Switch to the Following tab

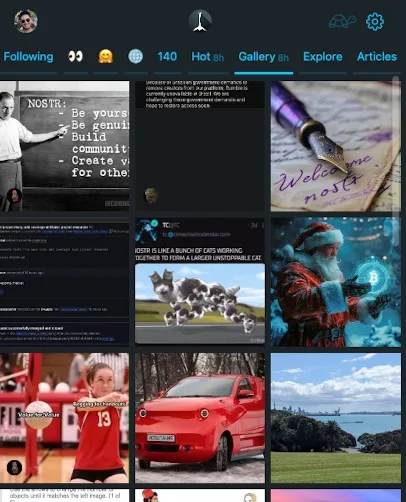(28, 57)
